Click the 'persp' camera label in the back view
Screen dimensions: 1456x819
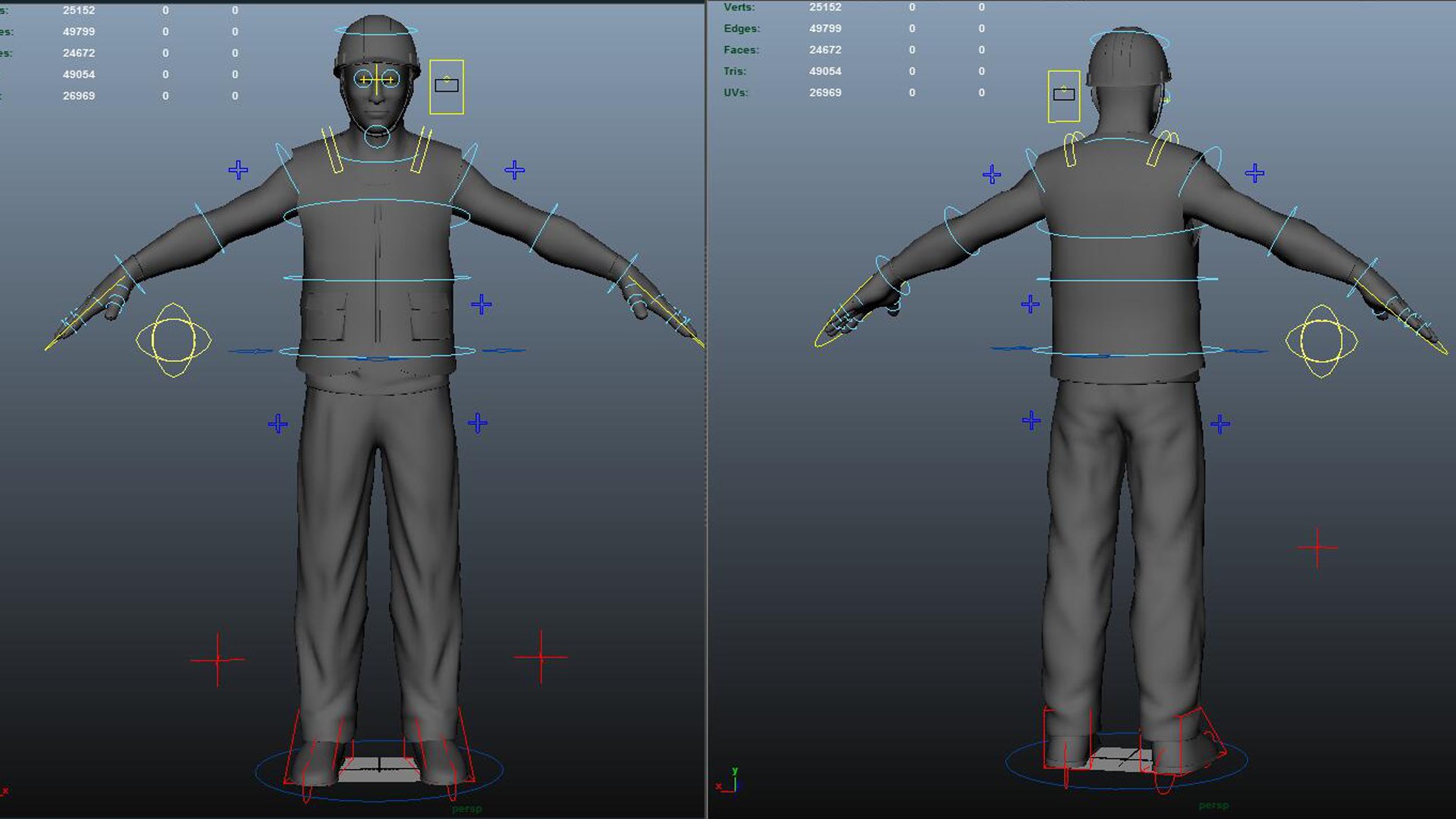tap(1213, 806)
